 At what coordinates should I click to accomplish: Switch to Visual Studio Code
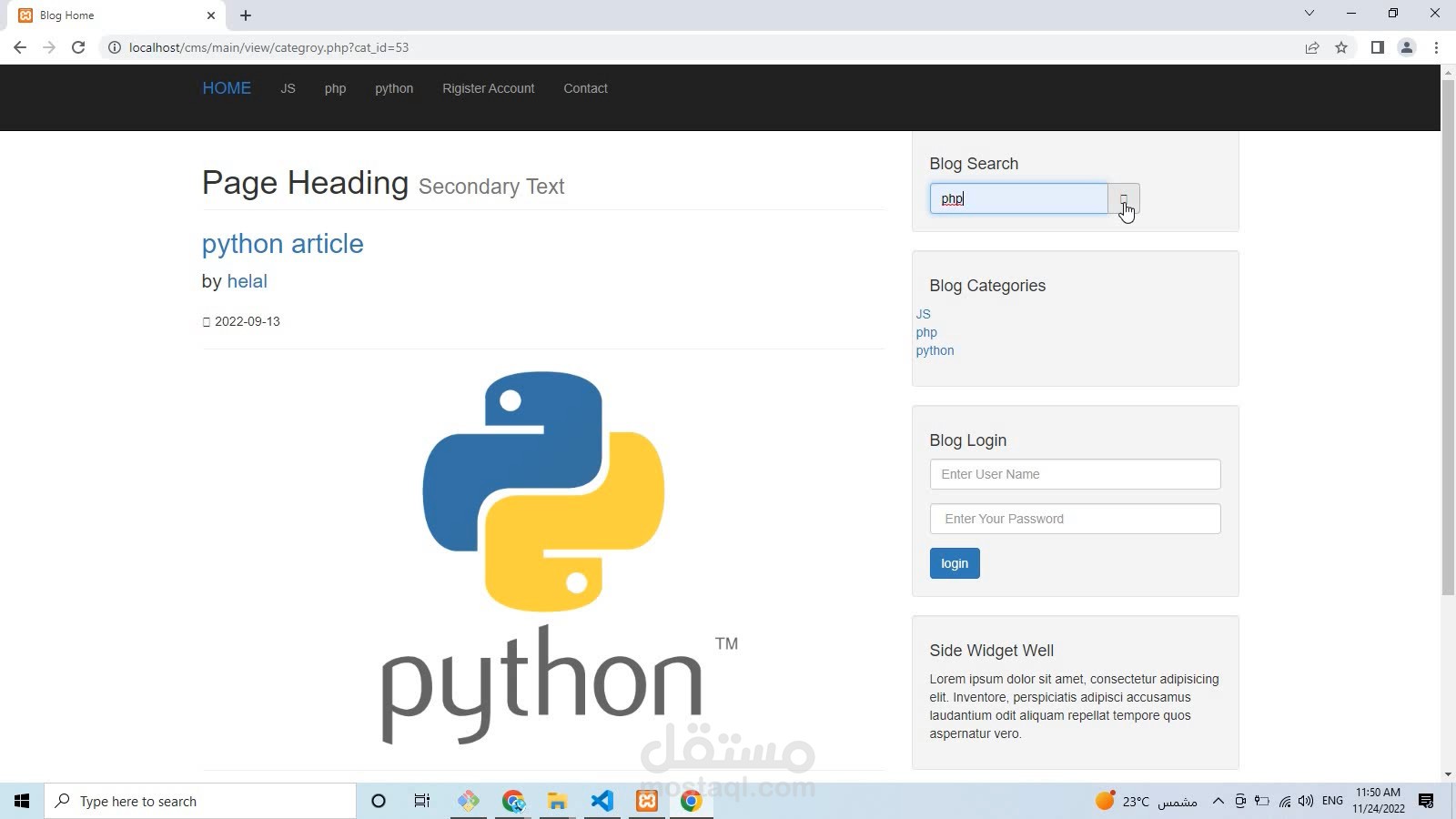click(602, 801)
